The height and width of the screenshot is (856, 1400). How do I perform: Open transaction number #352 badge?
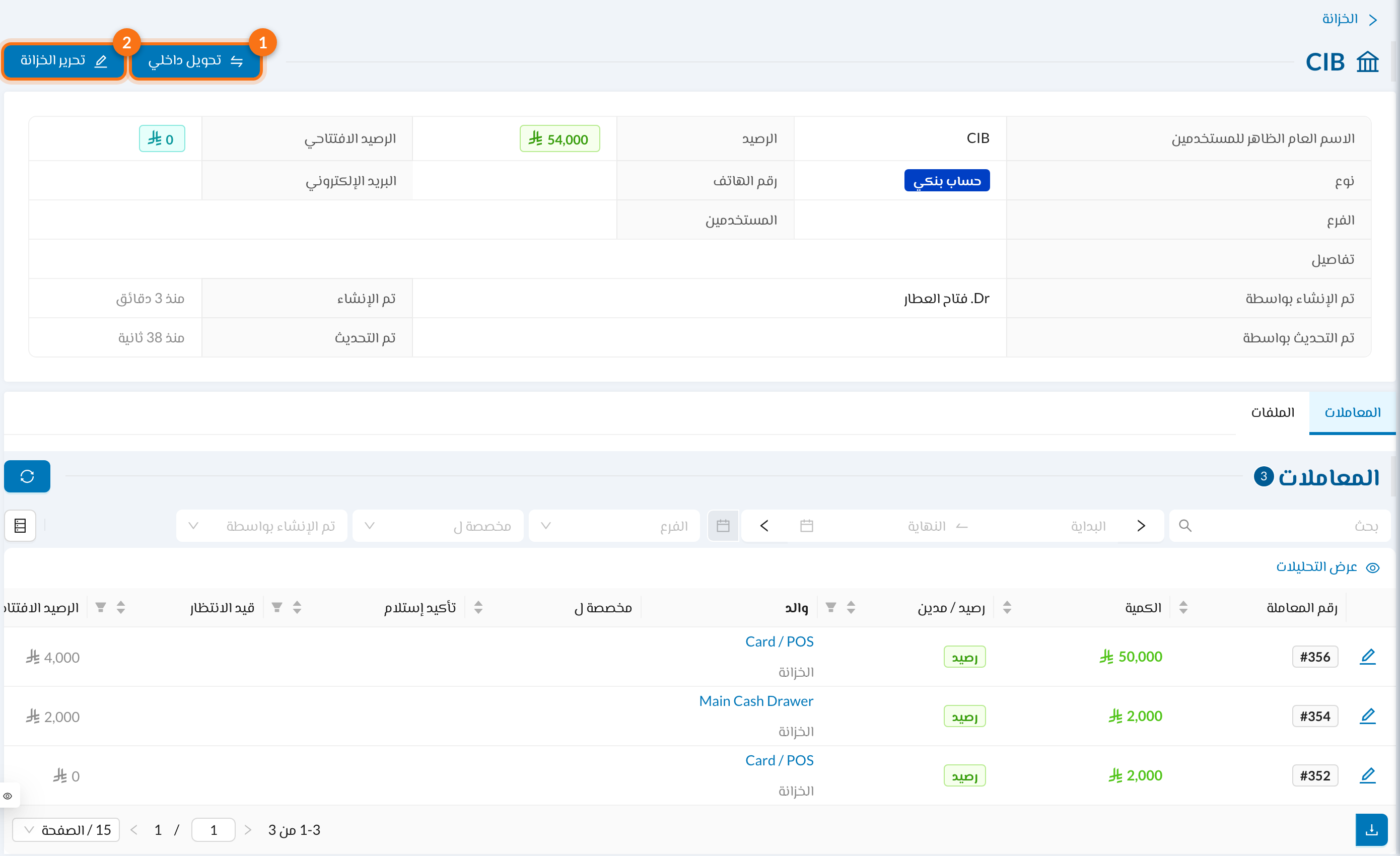1315,775
